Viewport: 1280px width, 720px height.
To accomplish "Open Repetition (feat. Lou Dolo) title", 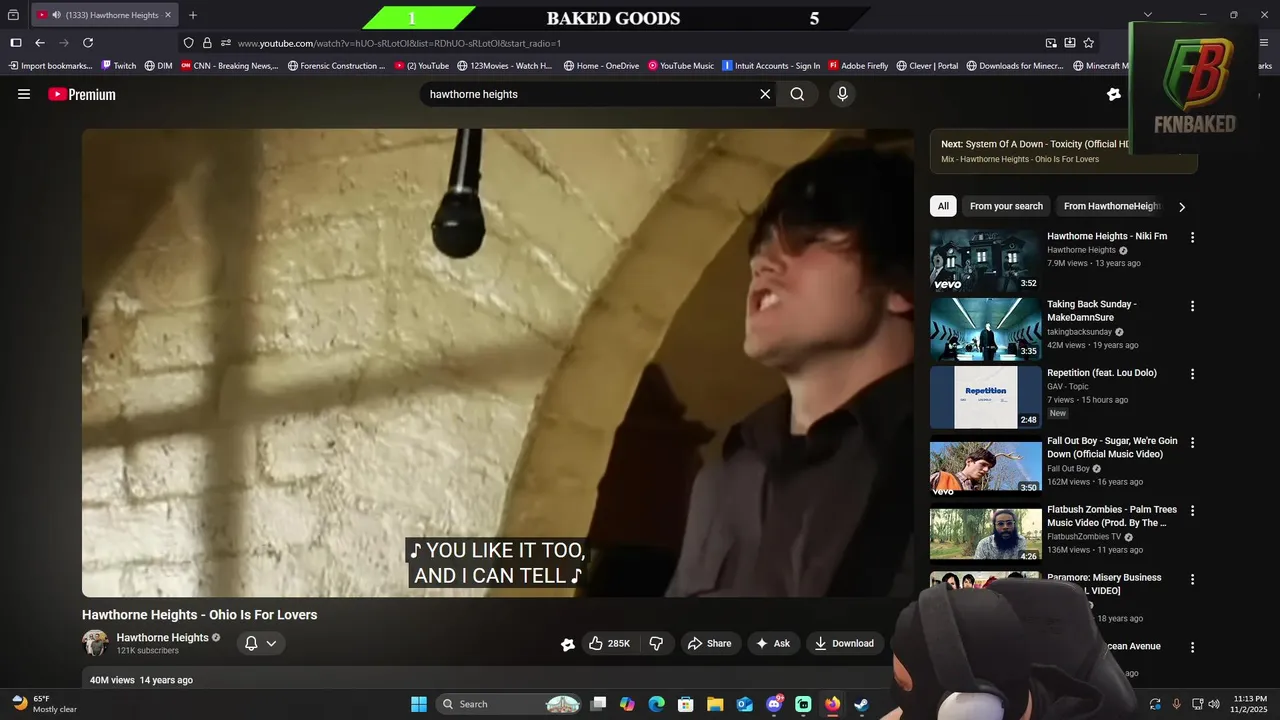I will pos(1102,373).
